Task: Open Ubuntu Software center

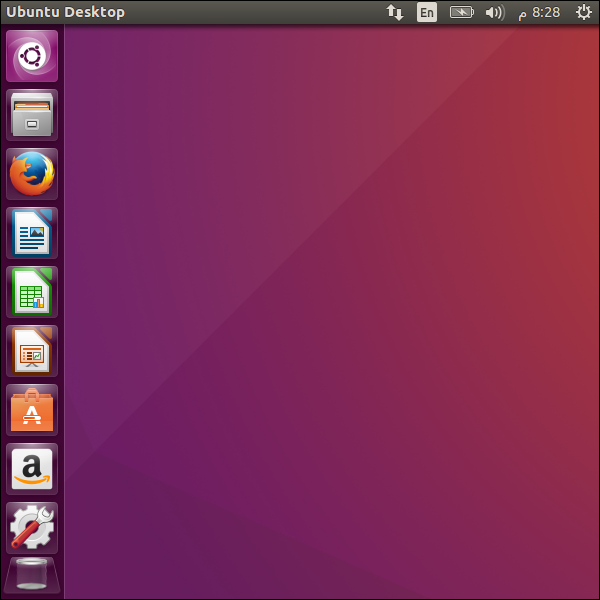Action: [32, 410]
